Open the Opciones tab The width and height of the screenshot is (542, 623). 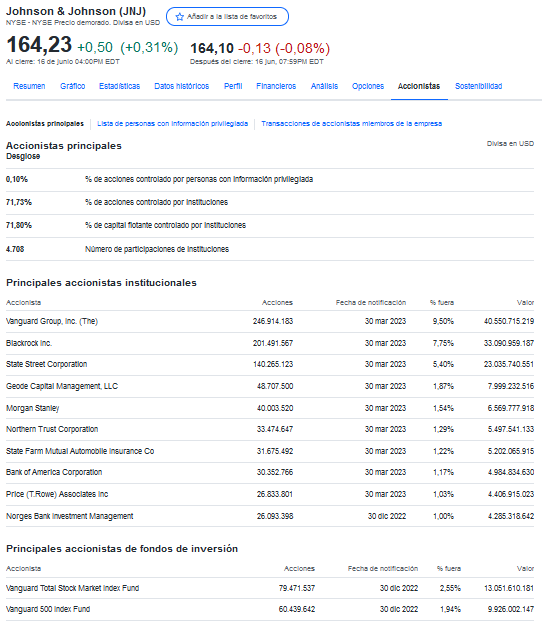(x=368, y=86)
